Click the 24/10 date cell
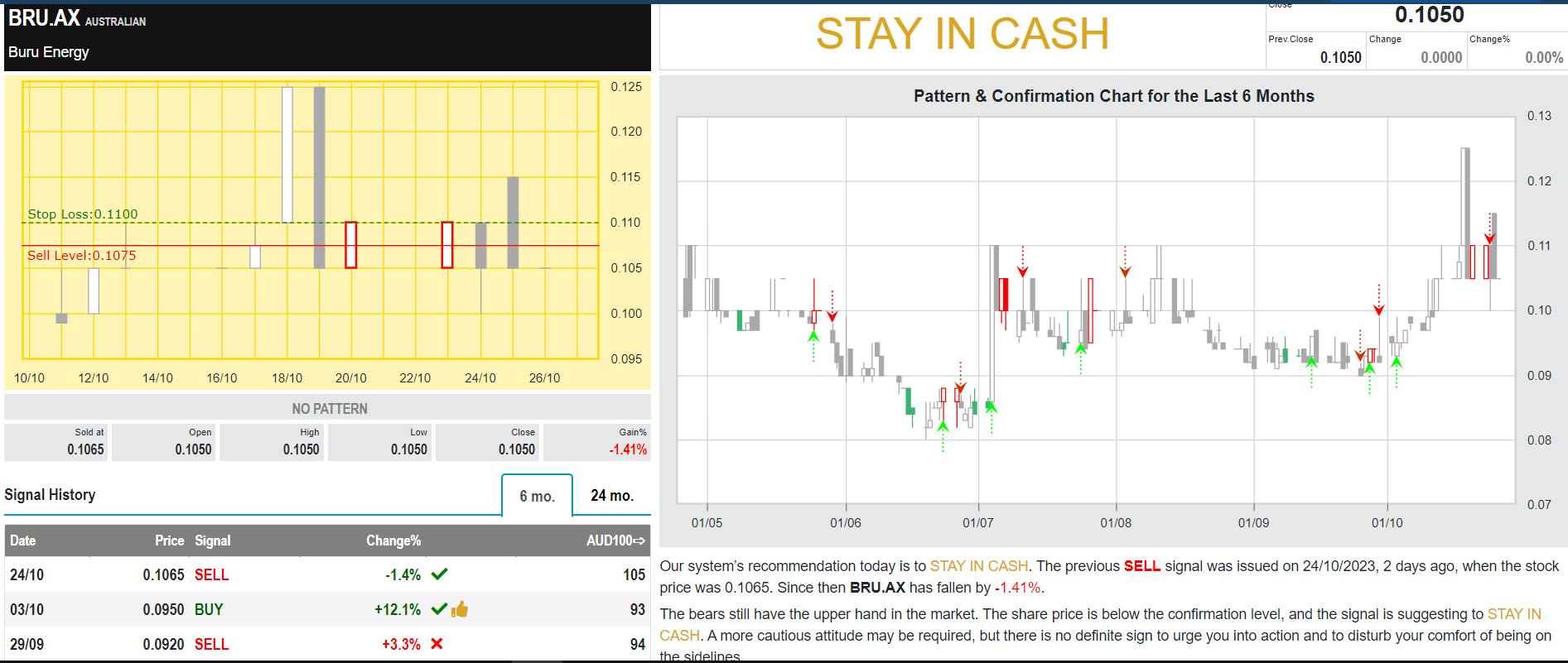Screen dimensions: 1568x663 [27, 574]
